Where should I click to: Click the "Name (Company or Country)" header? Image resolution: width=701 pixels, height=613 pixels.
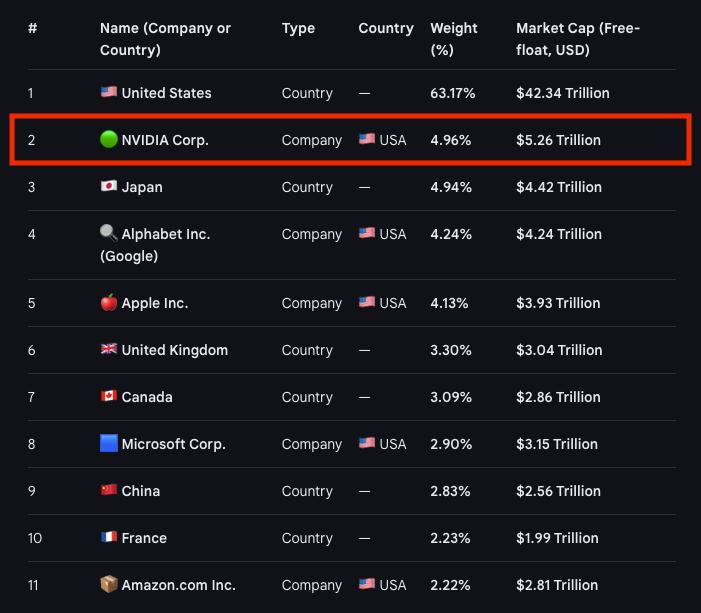tap(165, 39)
